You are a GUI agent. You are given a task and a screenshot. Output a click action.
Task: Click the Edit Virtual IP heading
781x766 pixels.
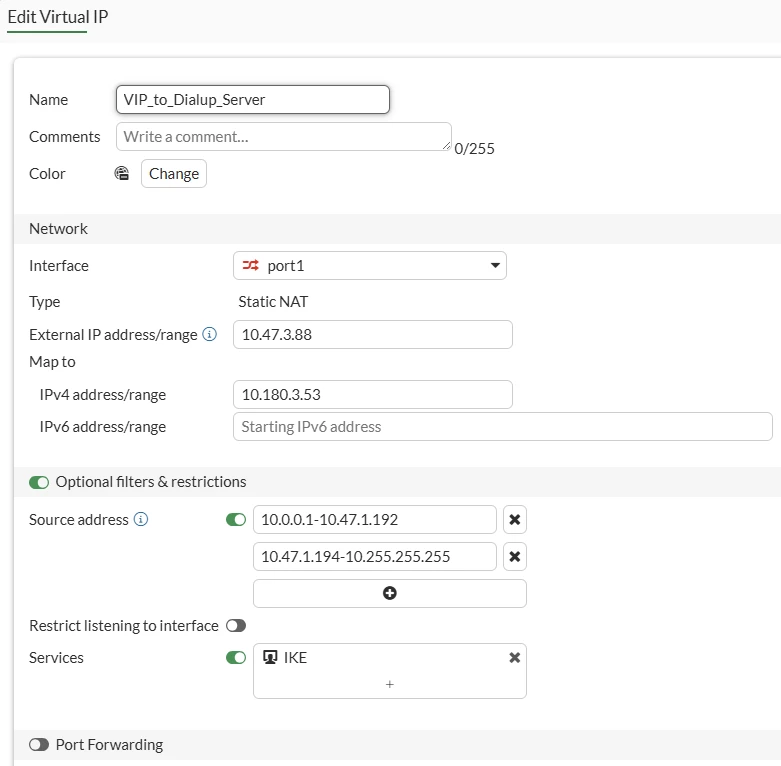(58, 17)
